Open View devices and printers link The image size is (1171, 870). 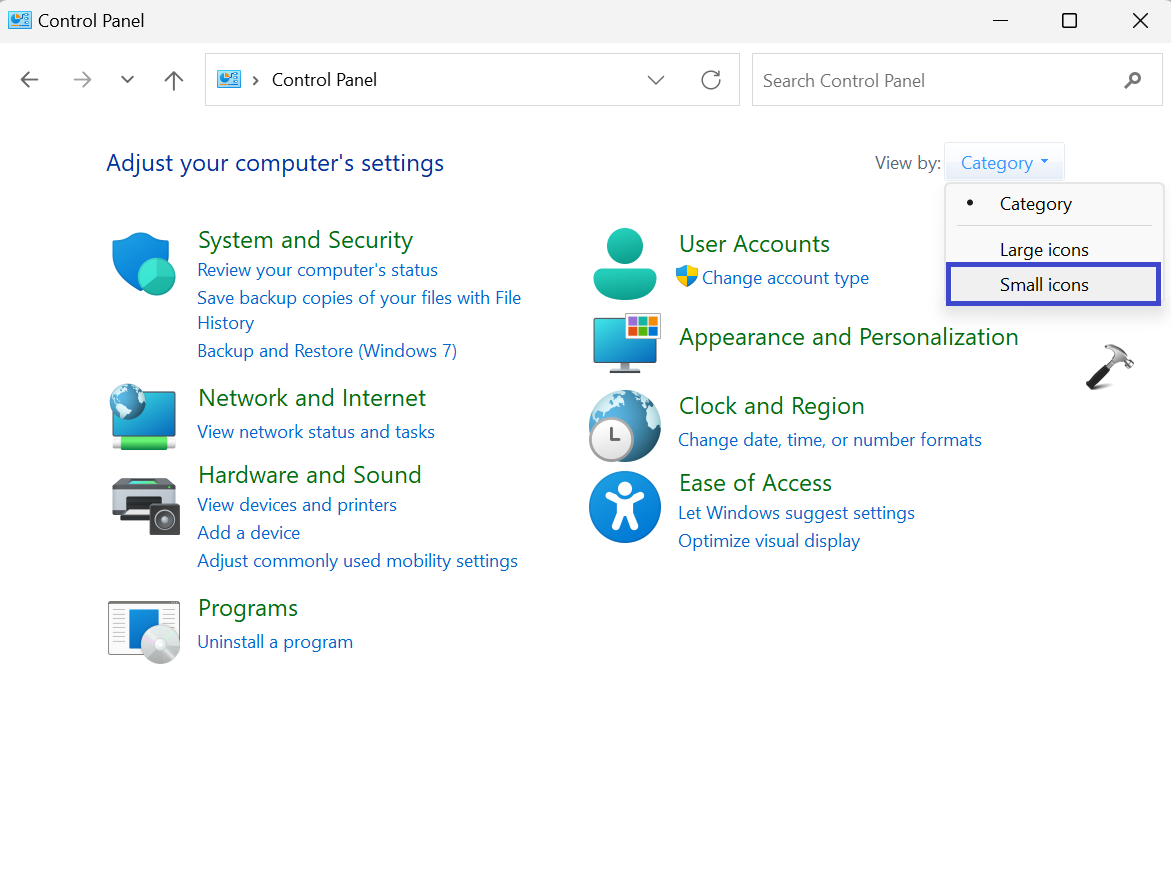pyautogui.click(x=297, y=505)
